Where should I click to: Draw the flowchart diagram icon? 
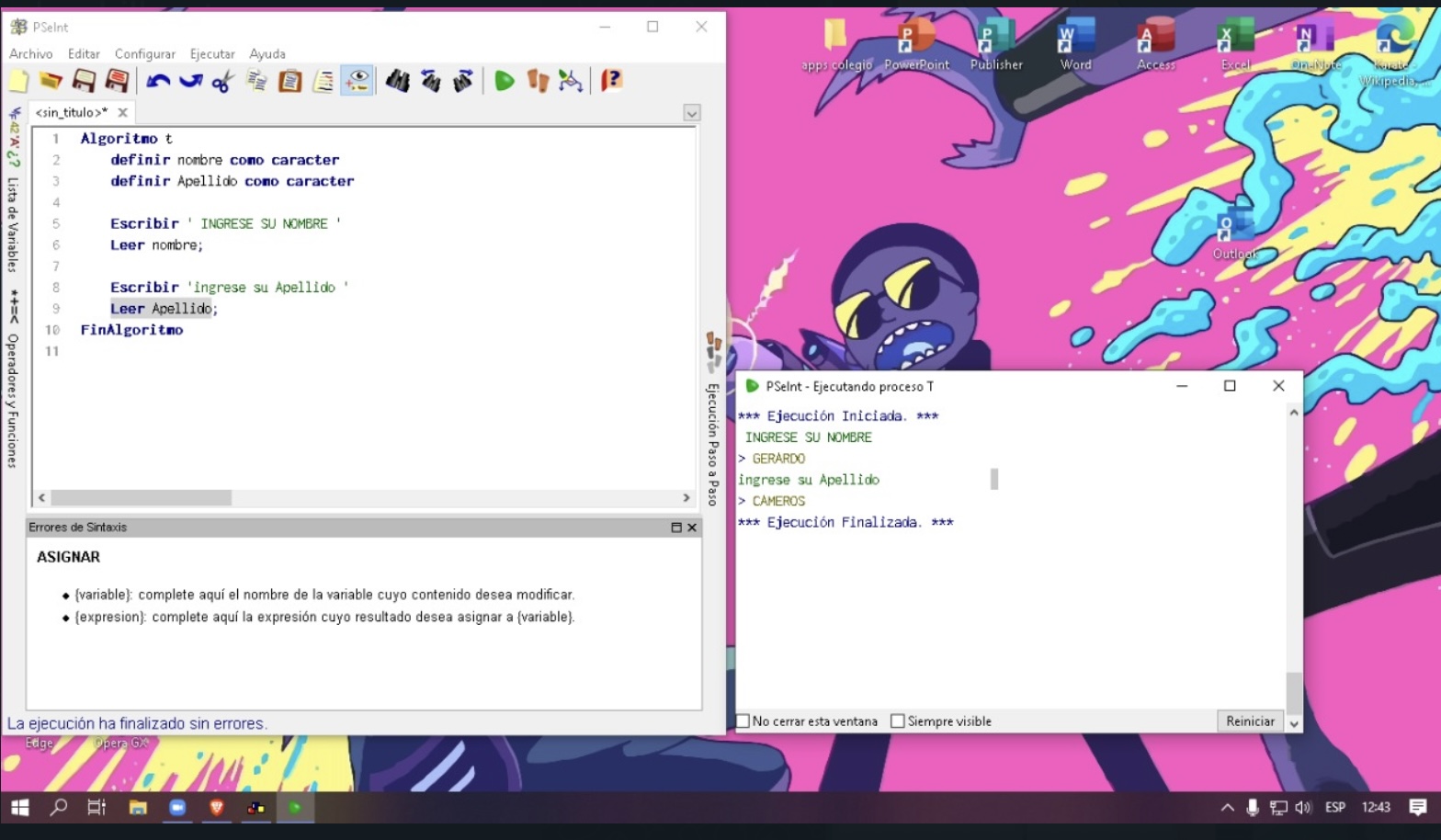pos(571,81)
